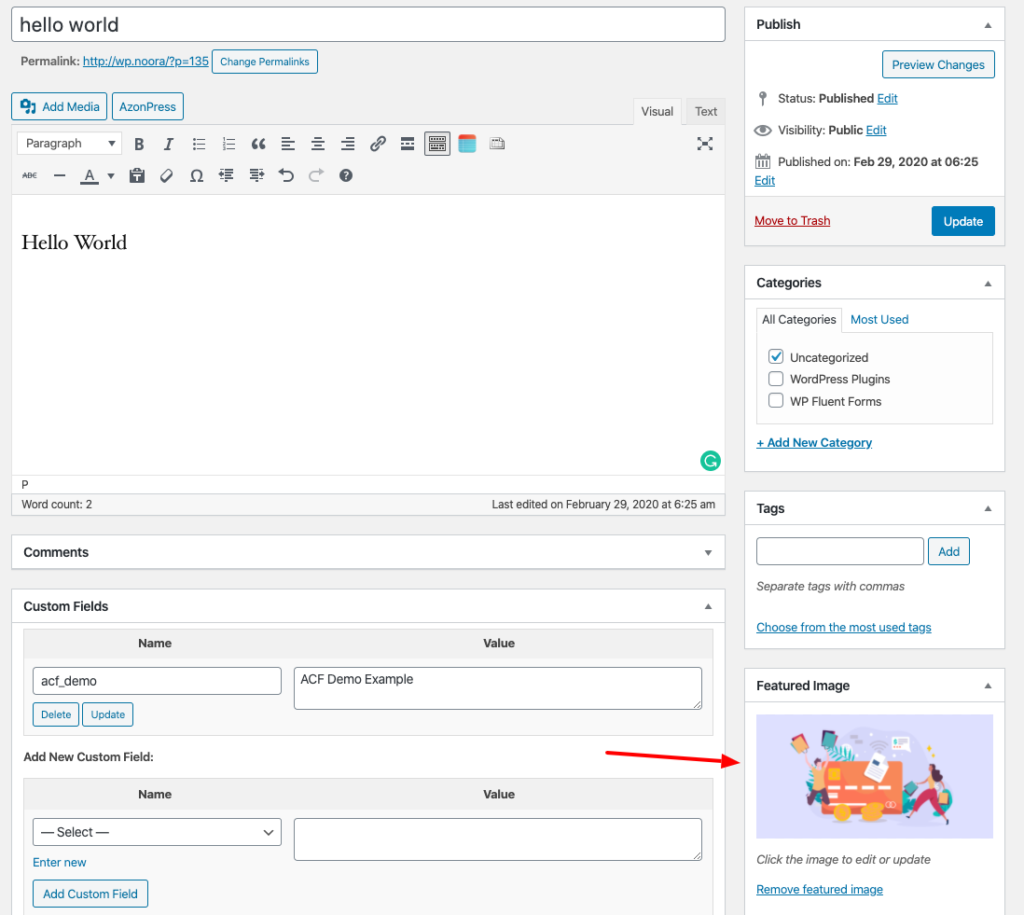Image resolution: width=1024 pixels, height=915 pixels.
Task: Open the Most Used categories tab
Action: 879,320
